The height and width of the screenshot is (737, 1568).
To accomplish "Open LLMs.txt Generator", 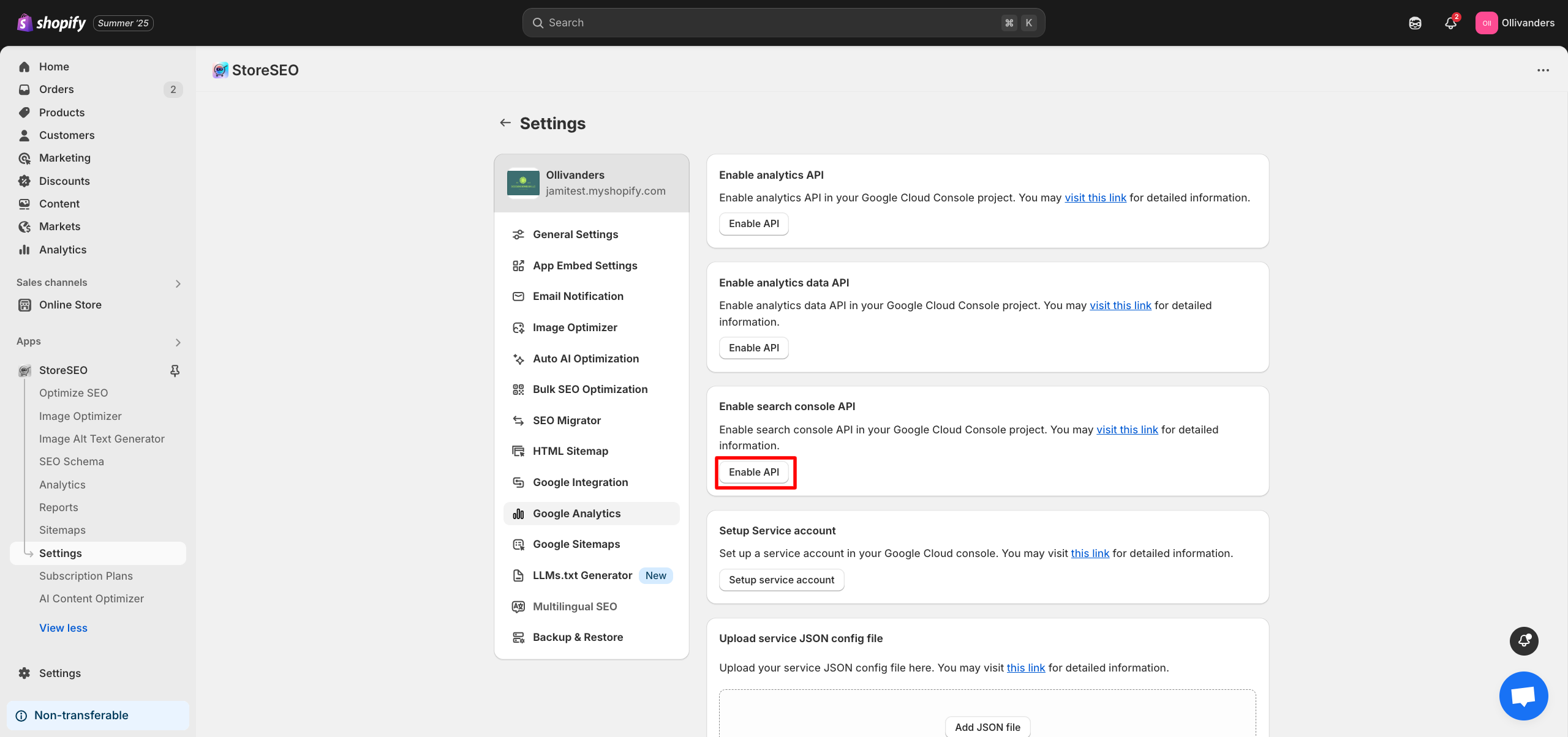I will (x=591, y=575).
